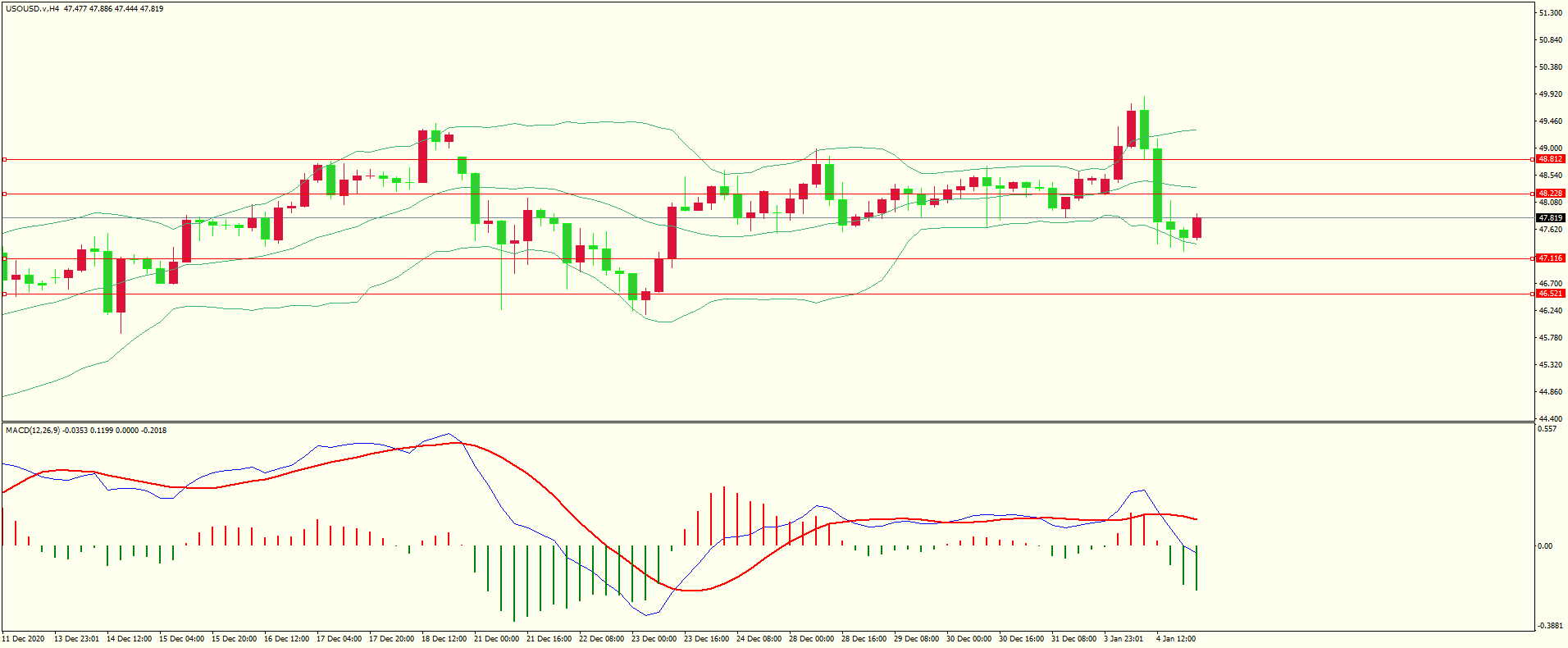Click the 21 Dec 16:00 time label
Image resolution: width=1568 pixels, height=648 pixels.
tap(549, 639)
